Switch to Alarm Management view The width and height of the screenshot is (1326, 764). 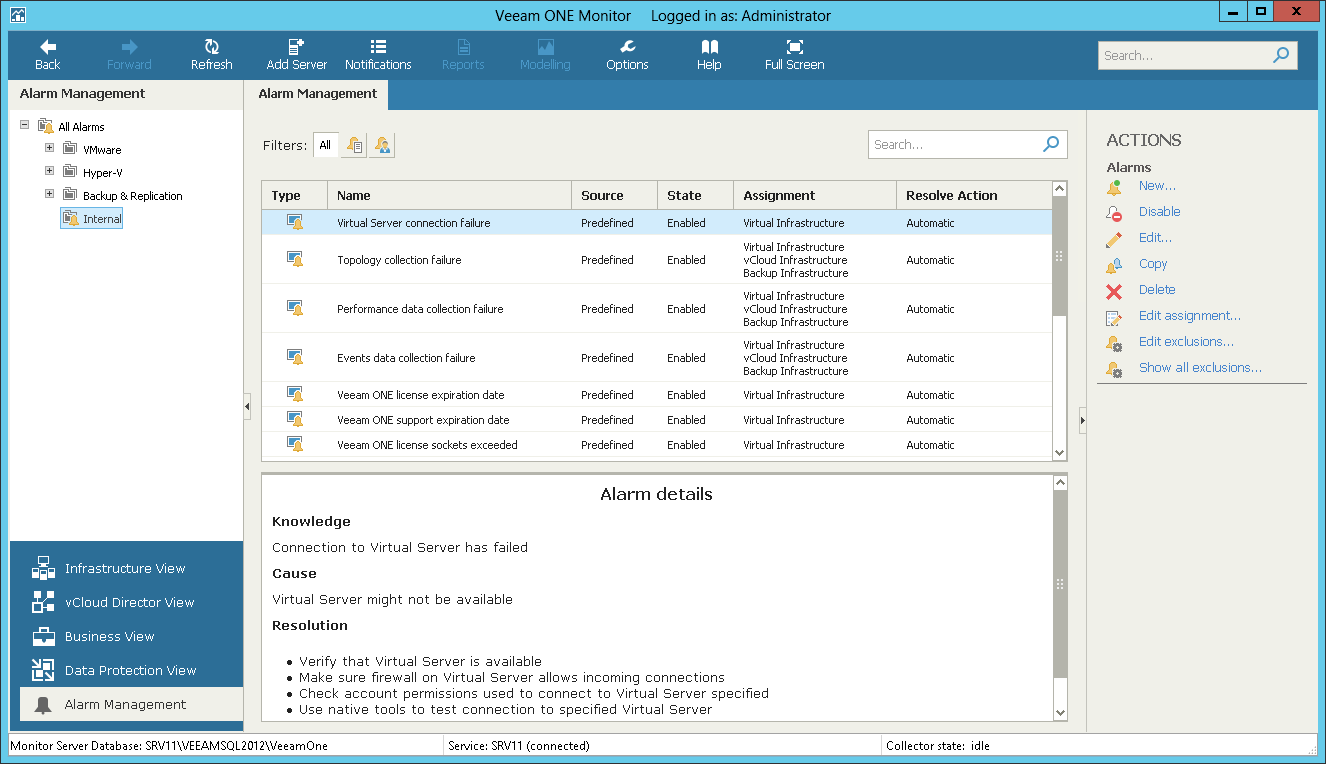pos(131,704)
